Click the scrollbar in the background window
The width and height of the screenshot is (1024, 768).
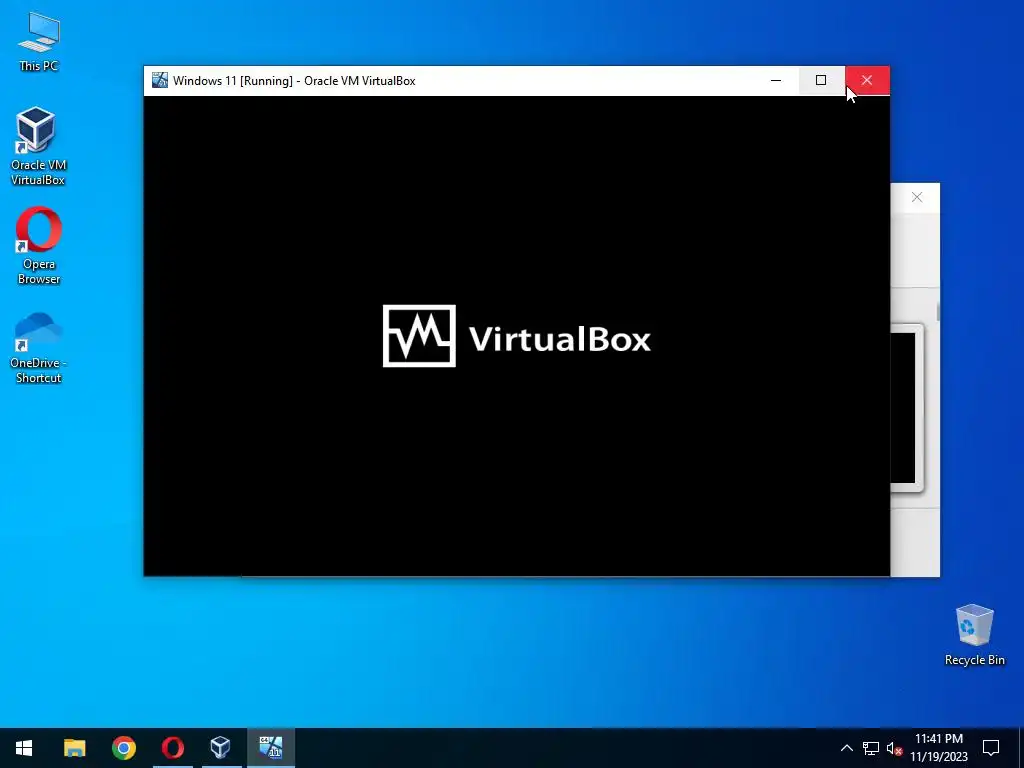(938, 312)
